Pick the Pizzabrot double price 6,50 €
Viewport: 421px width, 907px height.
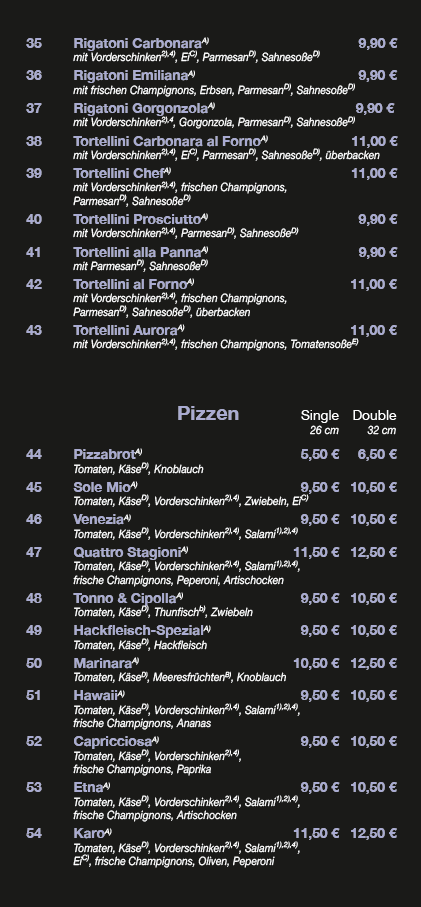coord(377,454)
